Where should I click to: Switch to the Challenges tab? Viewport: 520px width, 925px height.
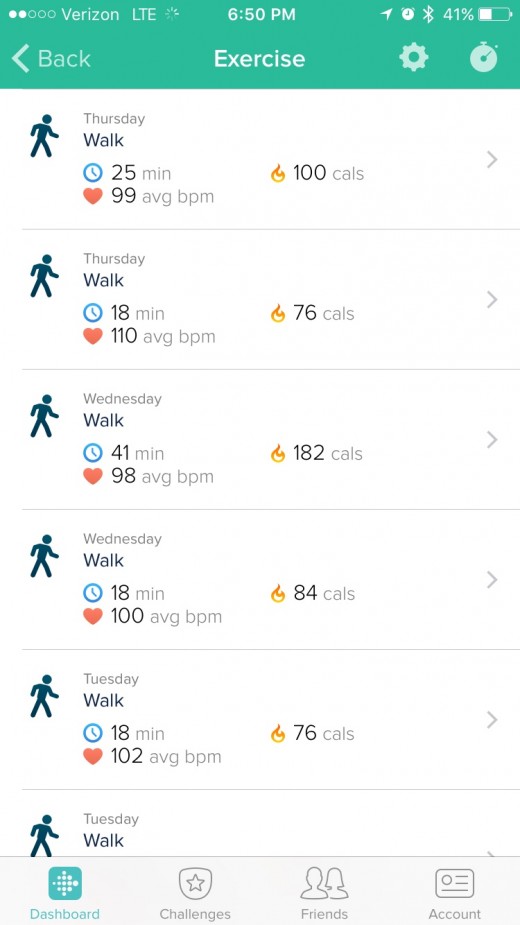point(195,893)
